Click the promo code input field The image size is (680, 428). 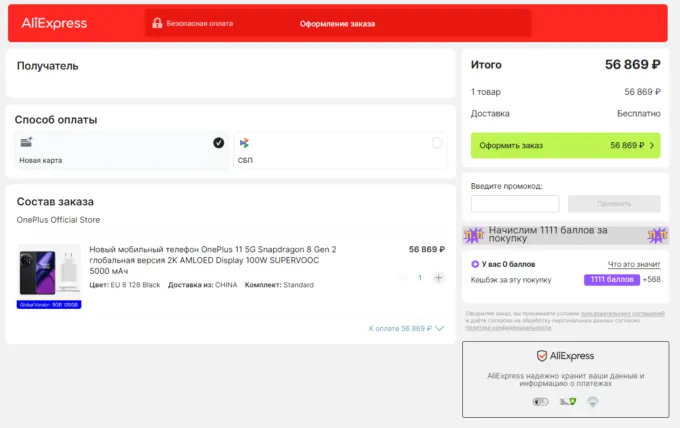click(x=515, y=203)
